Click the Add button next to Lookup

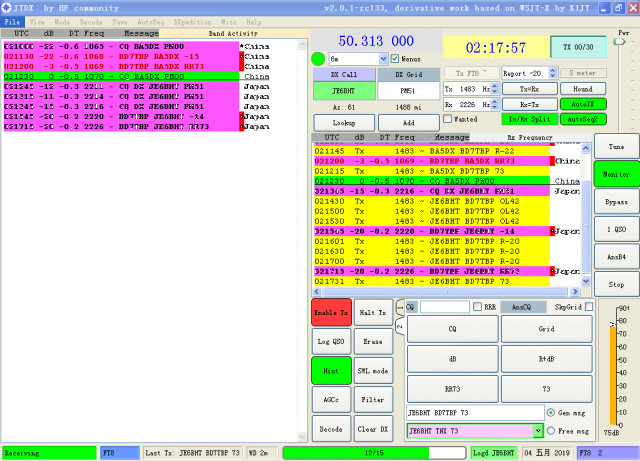point(409,122)
